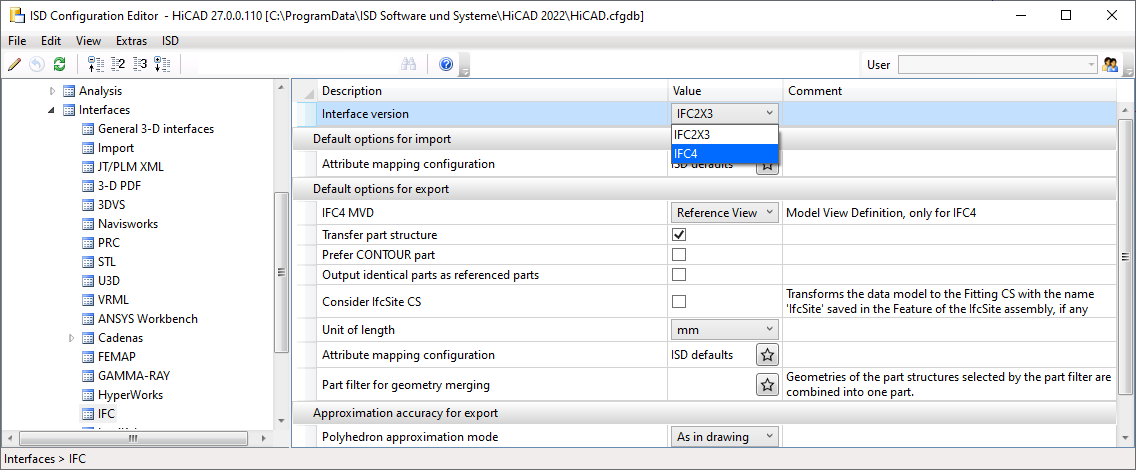Image resolution: width=1136 pixels, height=470 pixels.
Task: Select GAMMA-RAY tree item
Action: [134, 376]
